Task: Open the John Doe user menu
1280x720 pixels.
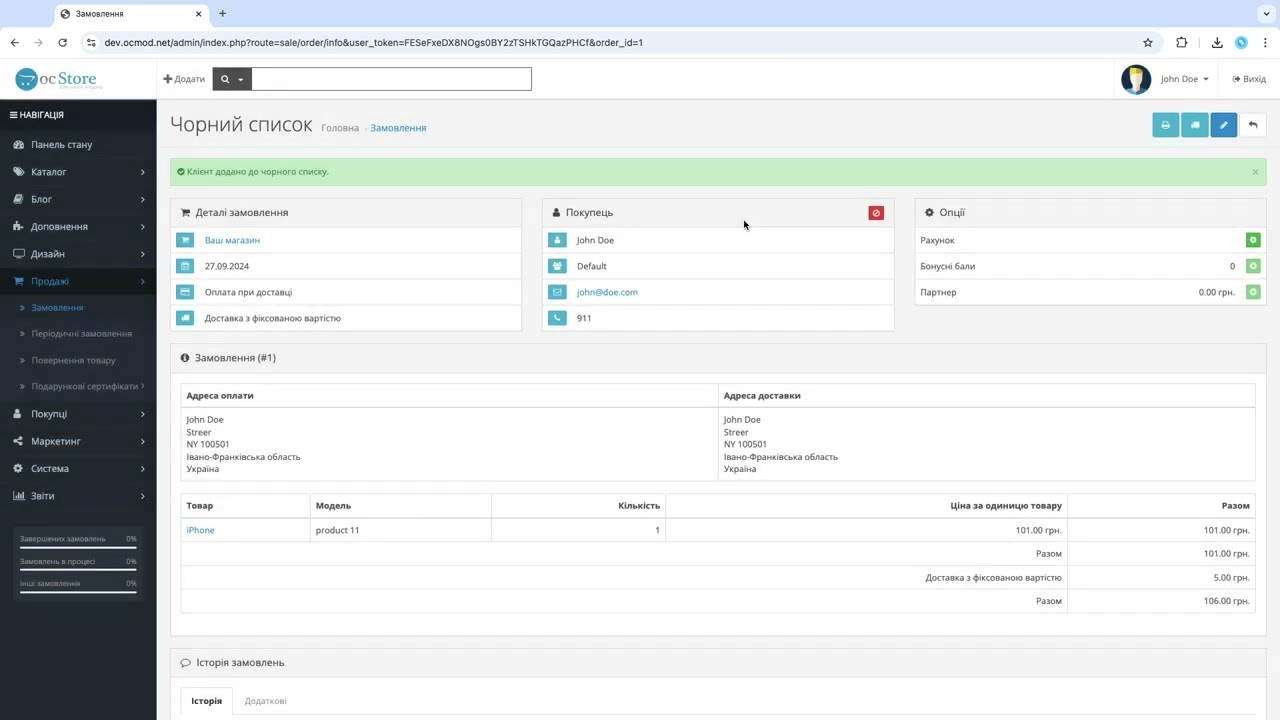Action: pyautogui.click(x=1165, y=79)
